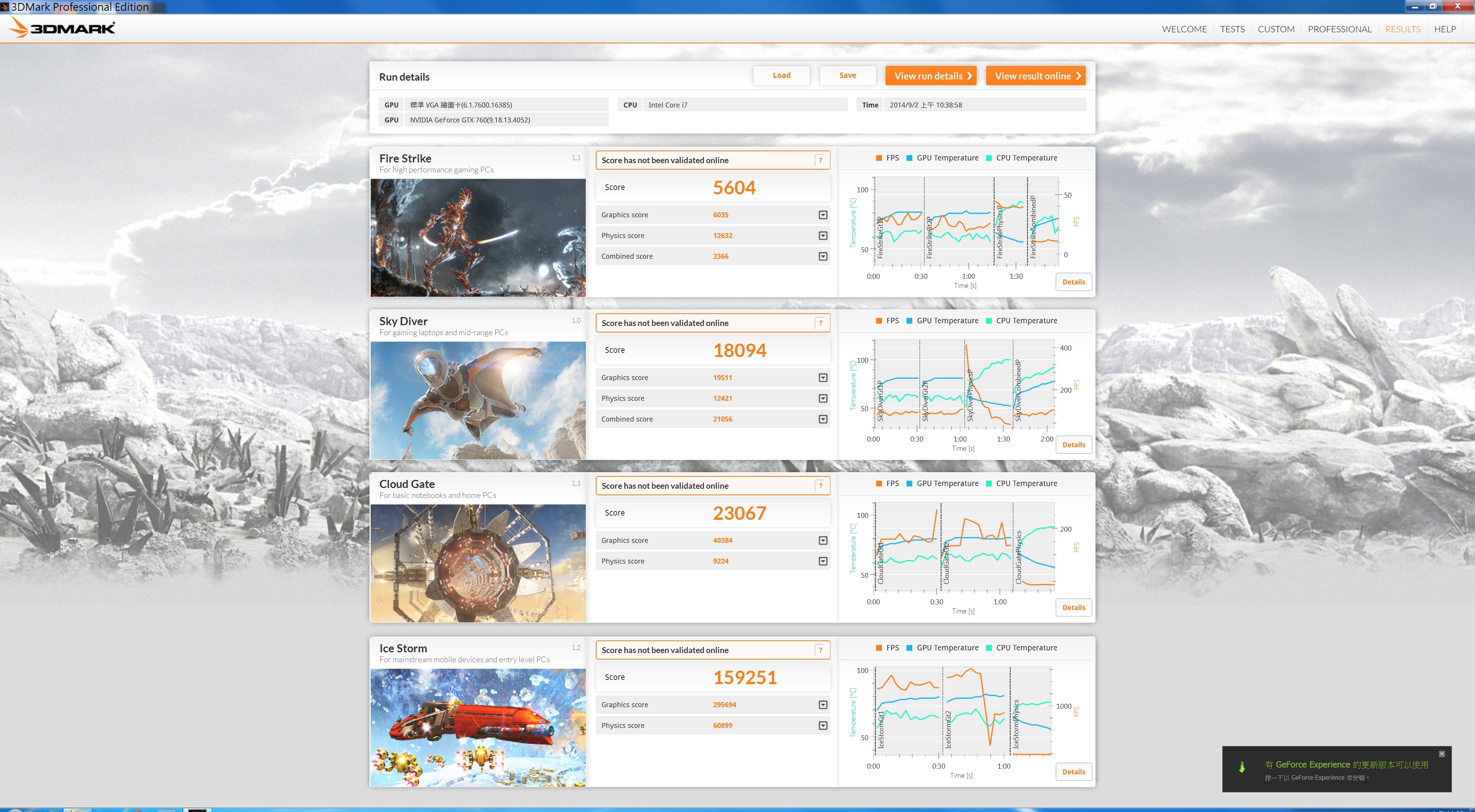Switch to the TESTS tab
This screenshot has width=1475, height=812.
[1232, 29]
